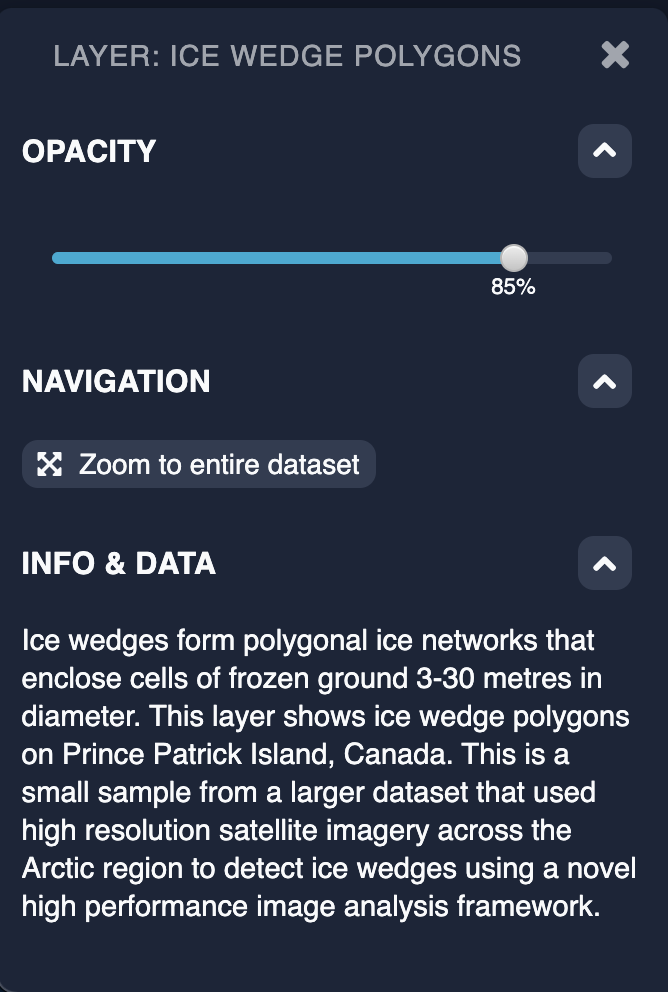Click the 85% opacity value label
668x992 pixels.
pos(513,288)
